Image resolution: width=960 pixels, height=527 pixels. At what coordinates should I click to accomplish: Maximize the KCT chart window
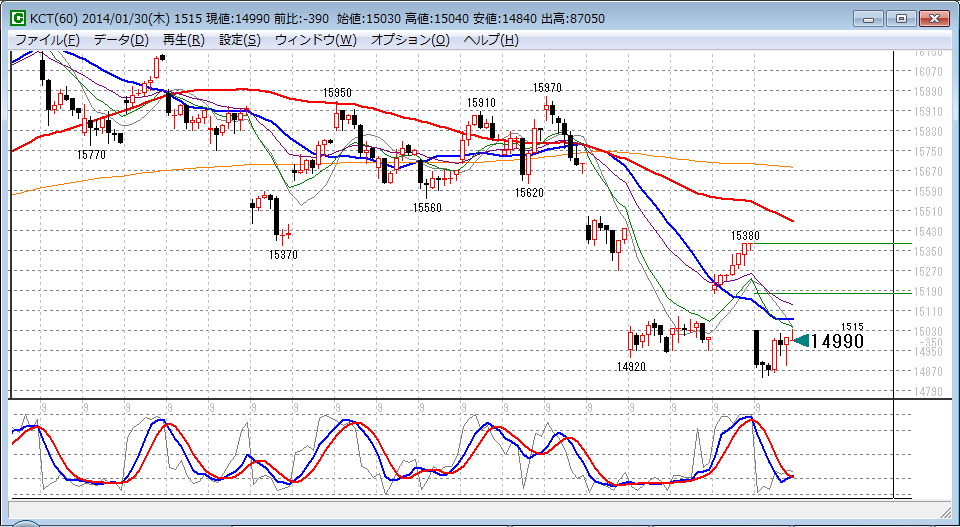click(902, 18)
